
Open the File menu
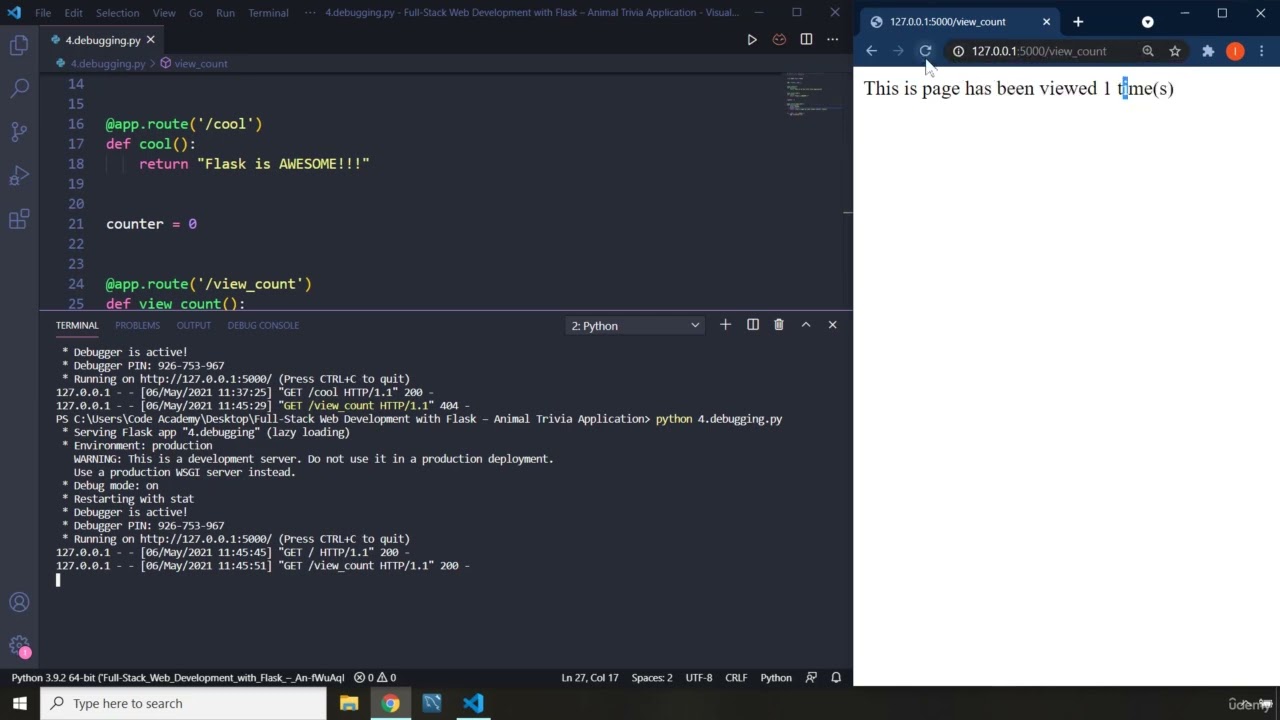tap(43, 13)
